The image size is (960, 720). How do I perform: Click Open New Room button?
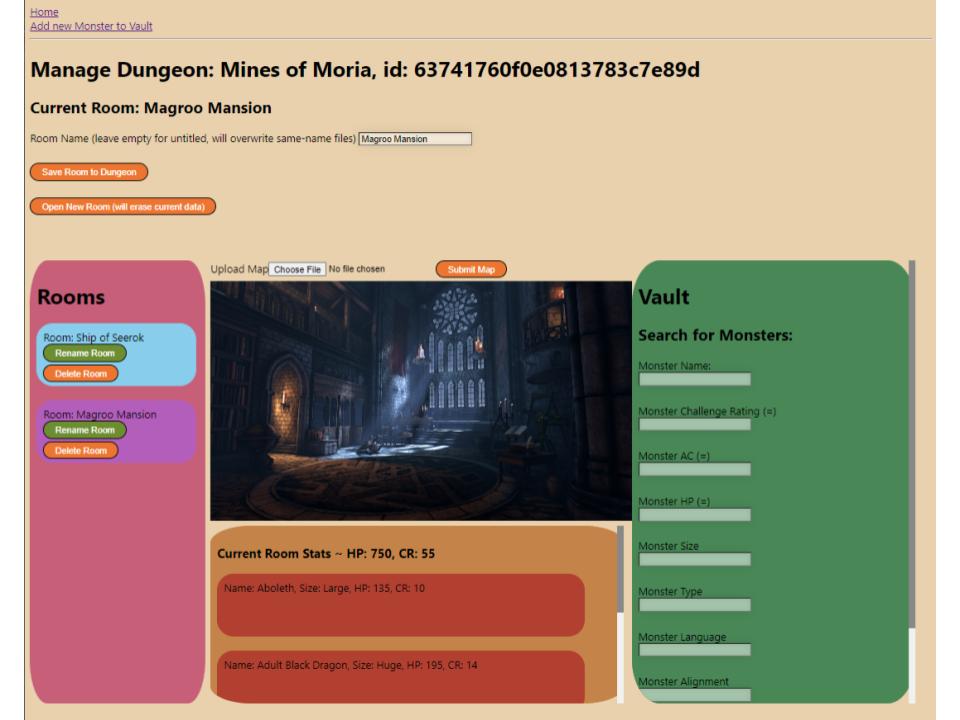pos(123,206)
